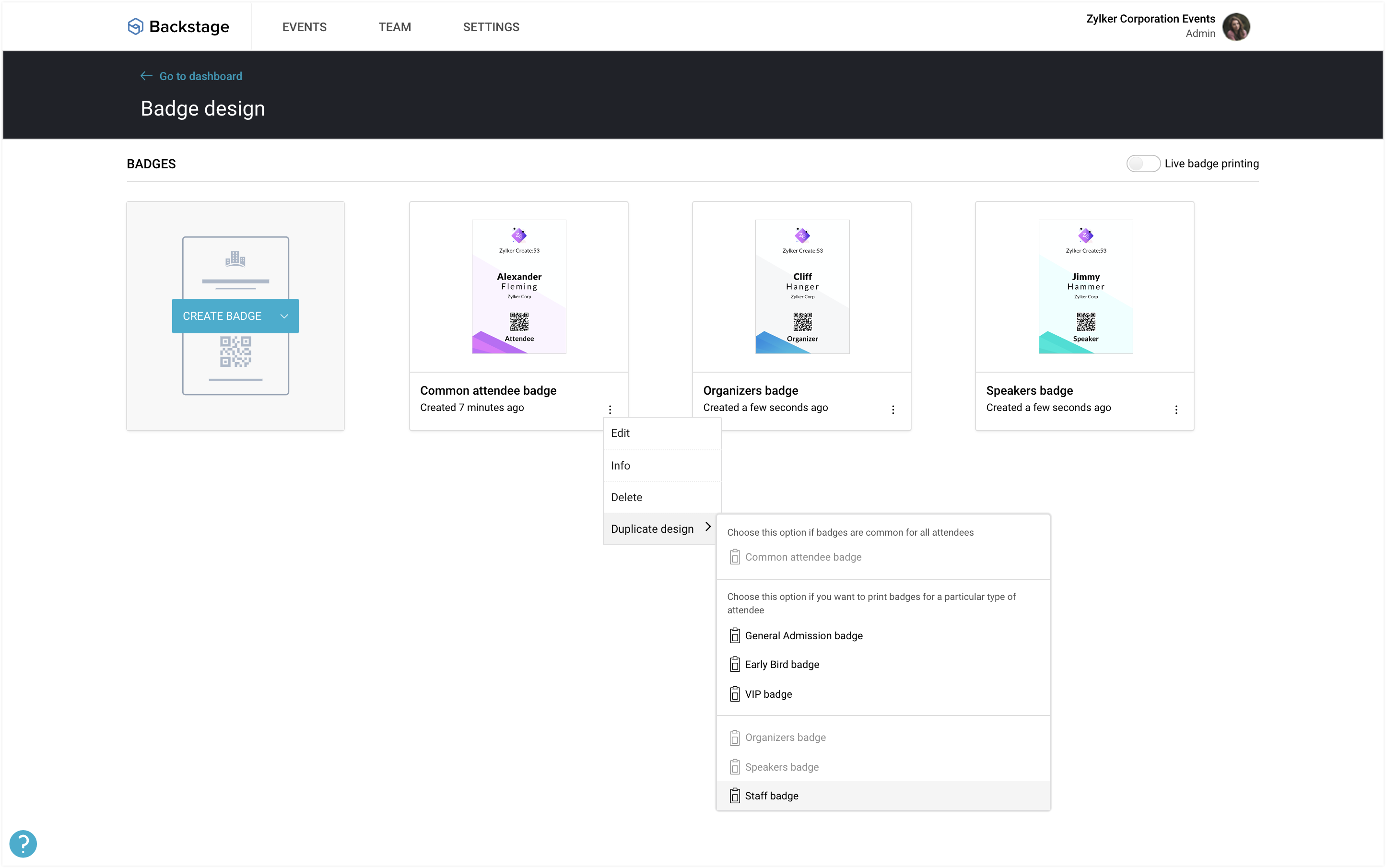
Task: Open Organizers badge three-dot menu
Action: tap(893, 410)
